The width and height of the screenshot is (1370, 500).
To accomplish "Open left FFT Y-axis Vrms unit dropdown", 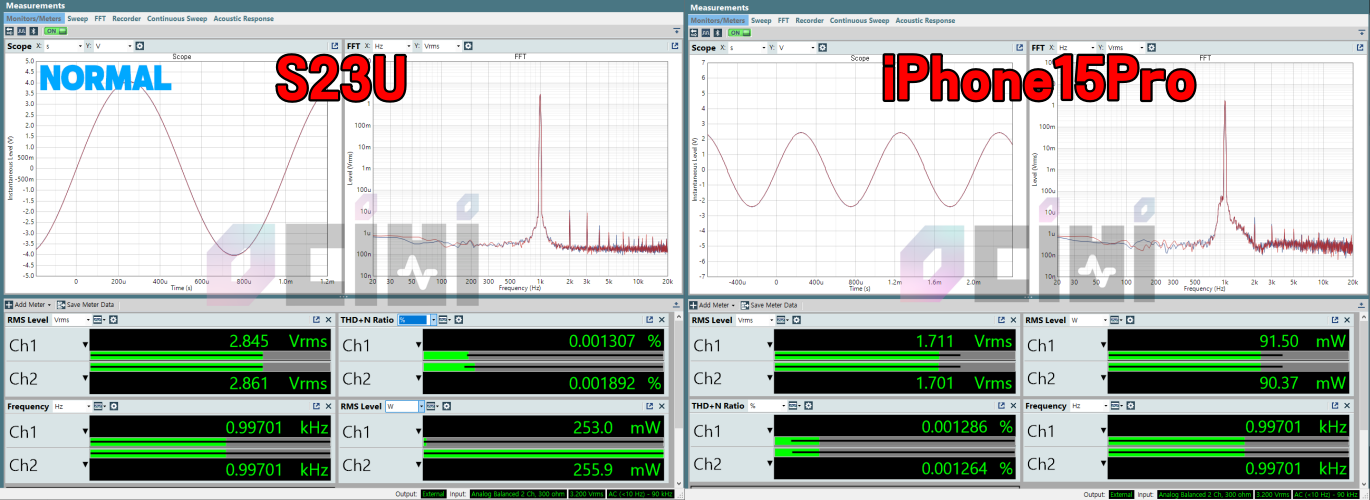I will point(444,46).
